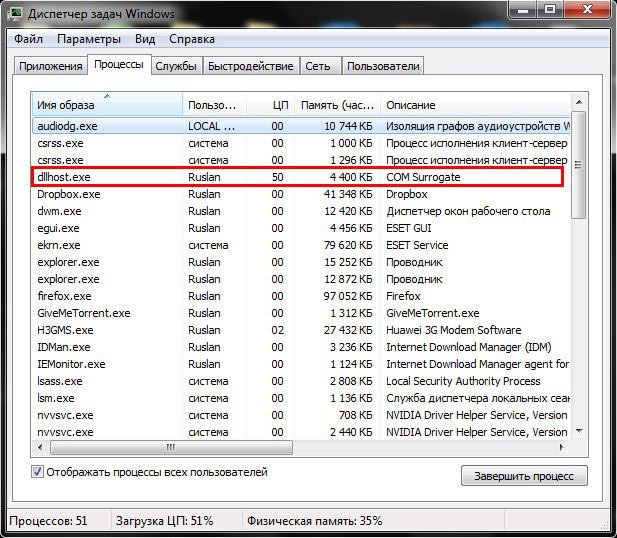Screen dimensions: 617x538
Task: Click the 2 440 КБ memory value
Action: pos(351,432)
